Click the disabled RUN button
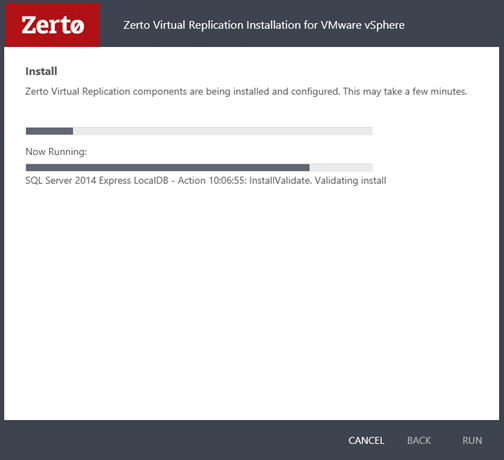 pos(472,440)
